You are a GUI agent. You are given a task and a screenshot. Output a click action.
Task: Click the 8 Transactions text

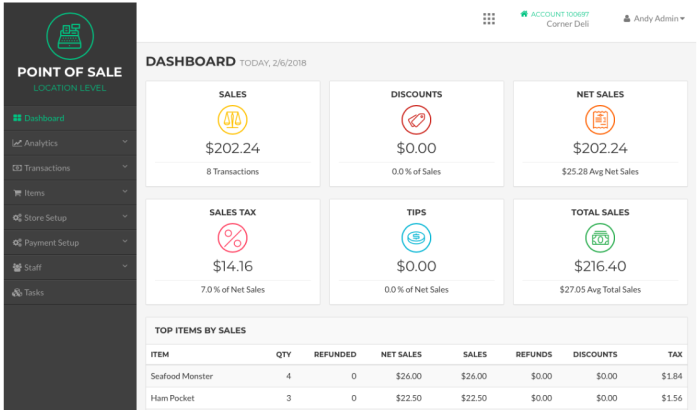(233, 172)
